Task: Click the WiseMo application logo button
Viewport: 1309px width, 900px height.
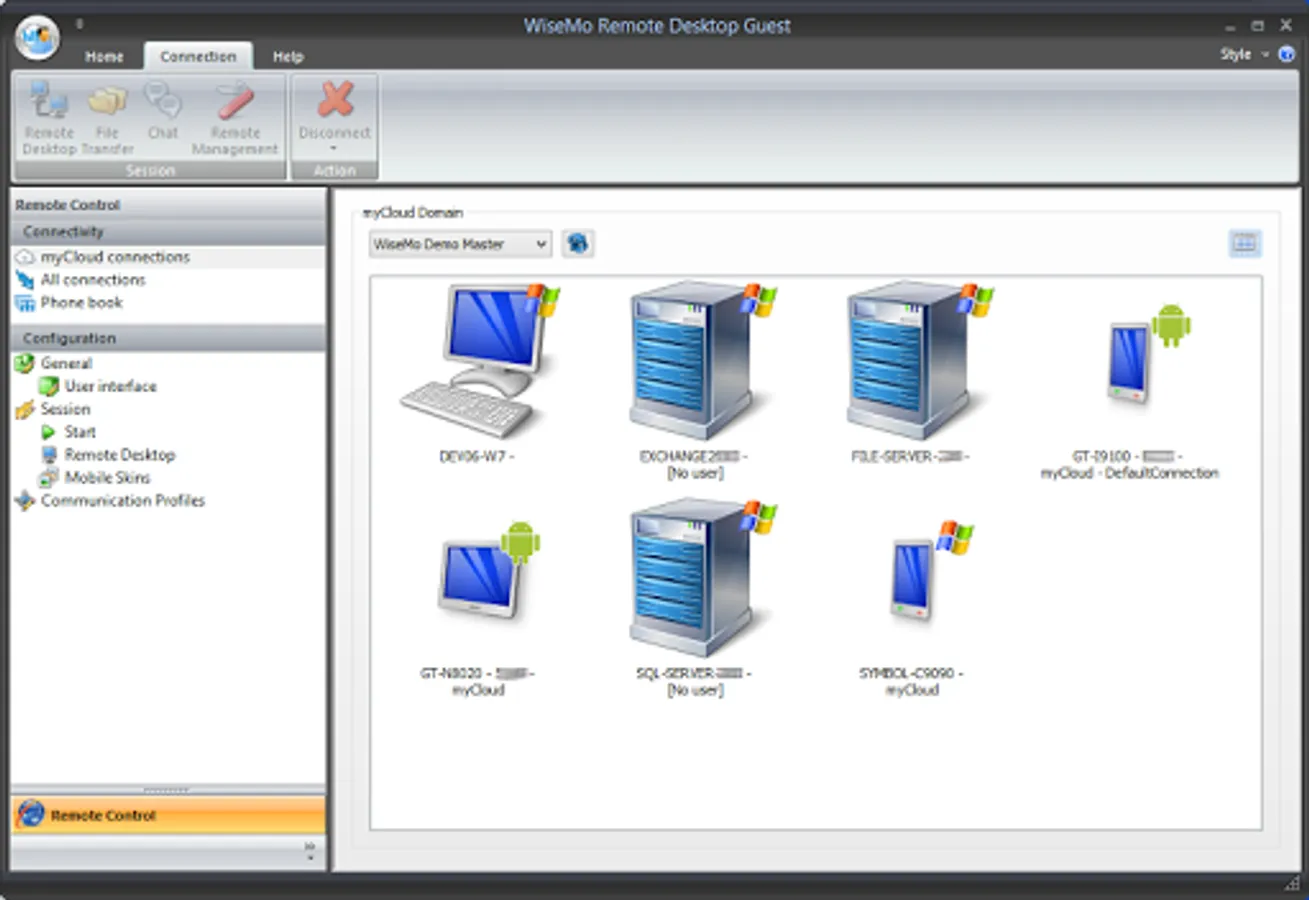Action: (x=36, y=37)
